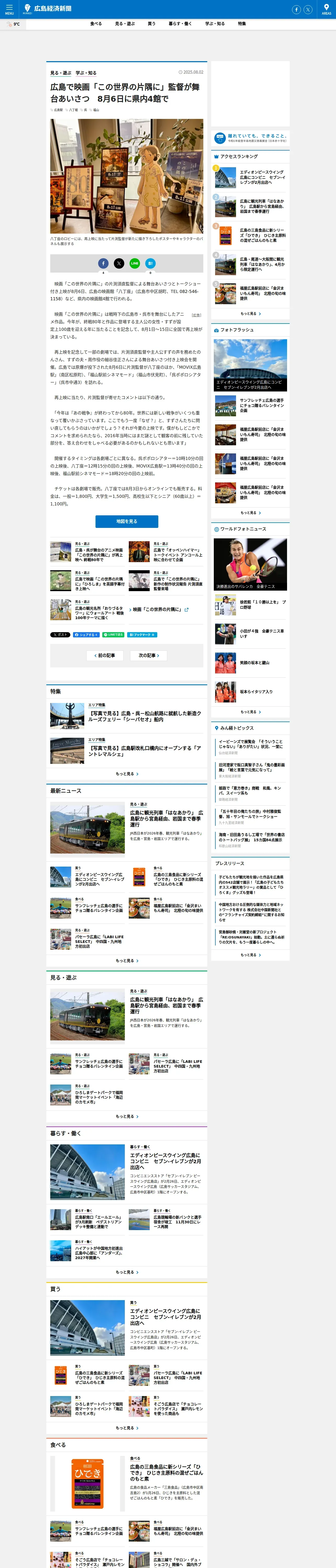Open the external link icon beside 映画「この世界の片隅に」
336x1568 pixels.
(x=187, y=609)
